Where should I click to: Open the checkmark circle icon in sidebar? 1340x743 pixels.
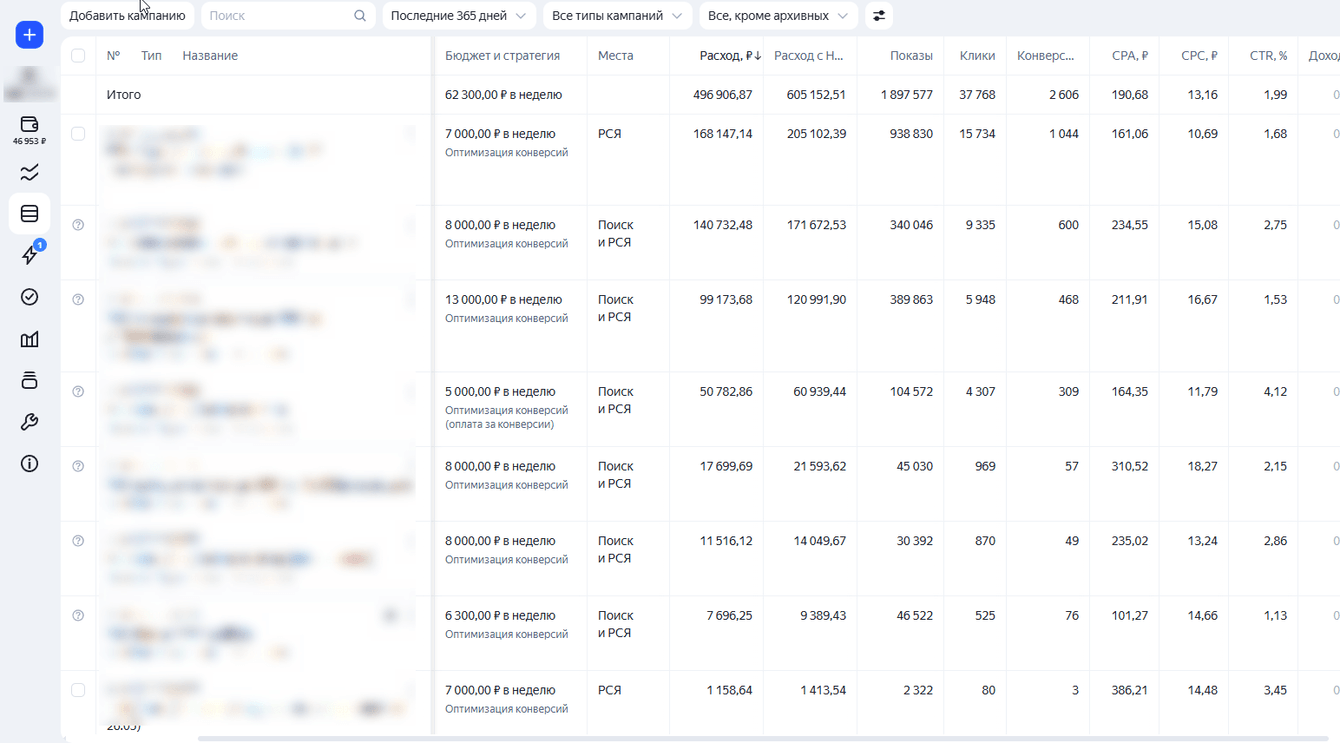(29, 297)
